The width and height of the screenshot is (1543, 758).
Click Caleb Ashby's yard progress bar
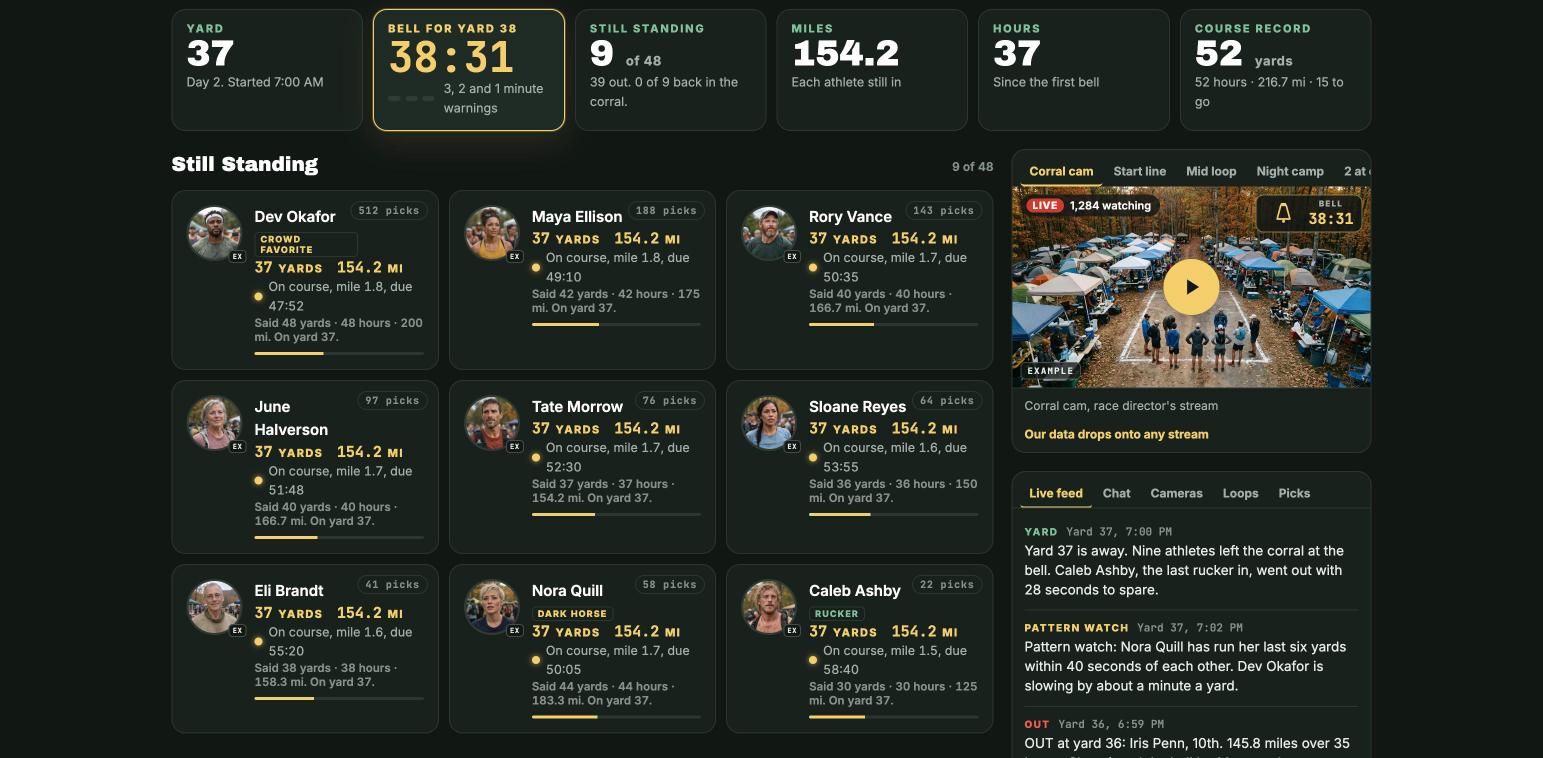893,717
